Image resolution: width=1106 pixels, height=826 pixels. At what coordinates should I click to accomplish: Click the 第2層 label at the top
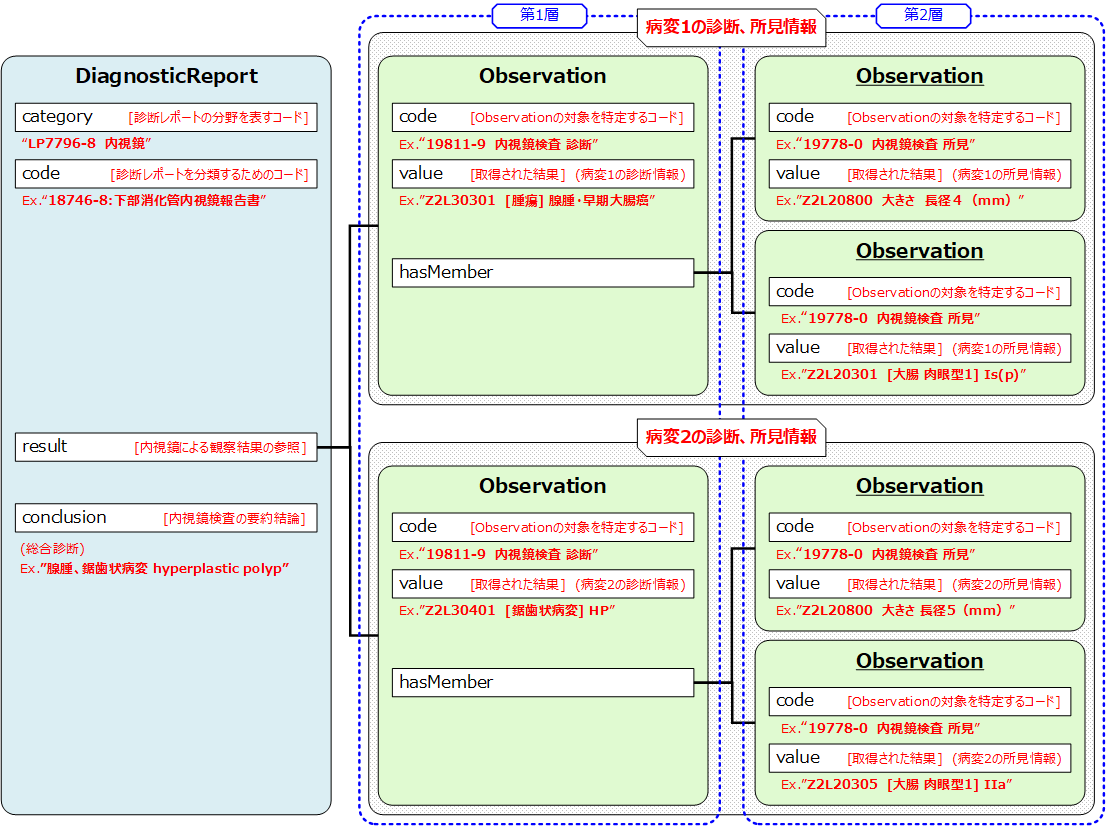tap(923, 15)
